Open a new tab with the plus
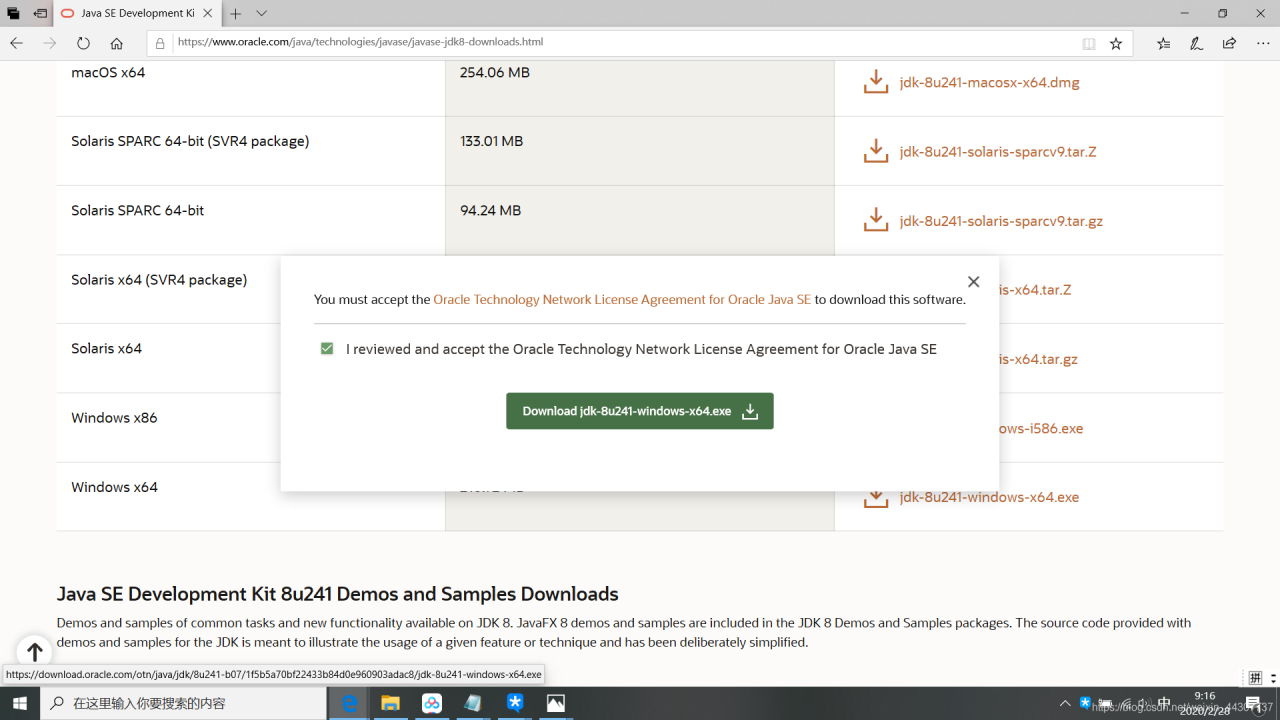The width and height of the screenshot is (1280, 720). pos(236,14)
